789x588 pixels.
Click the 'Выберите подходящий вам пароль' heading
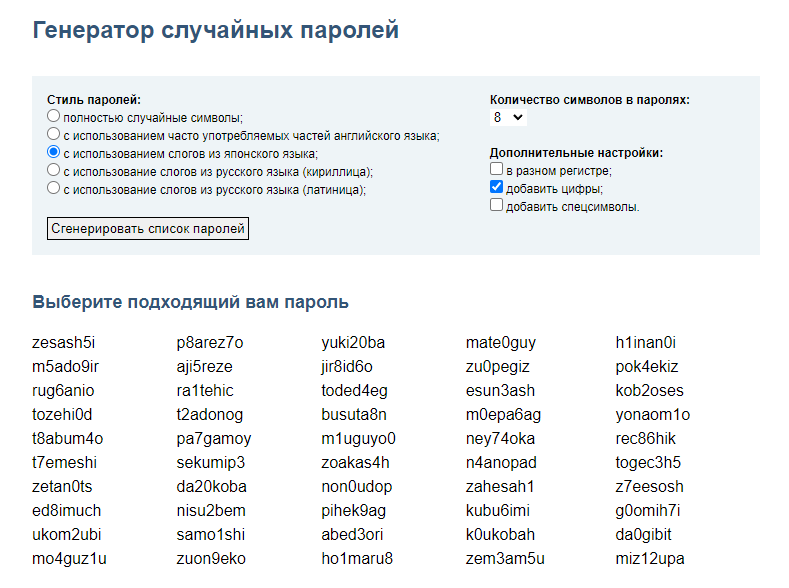click(x=191, y=302)
